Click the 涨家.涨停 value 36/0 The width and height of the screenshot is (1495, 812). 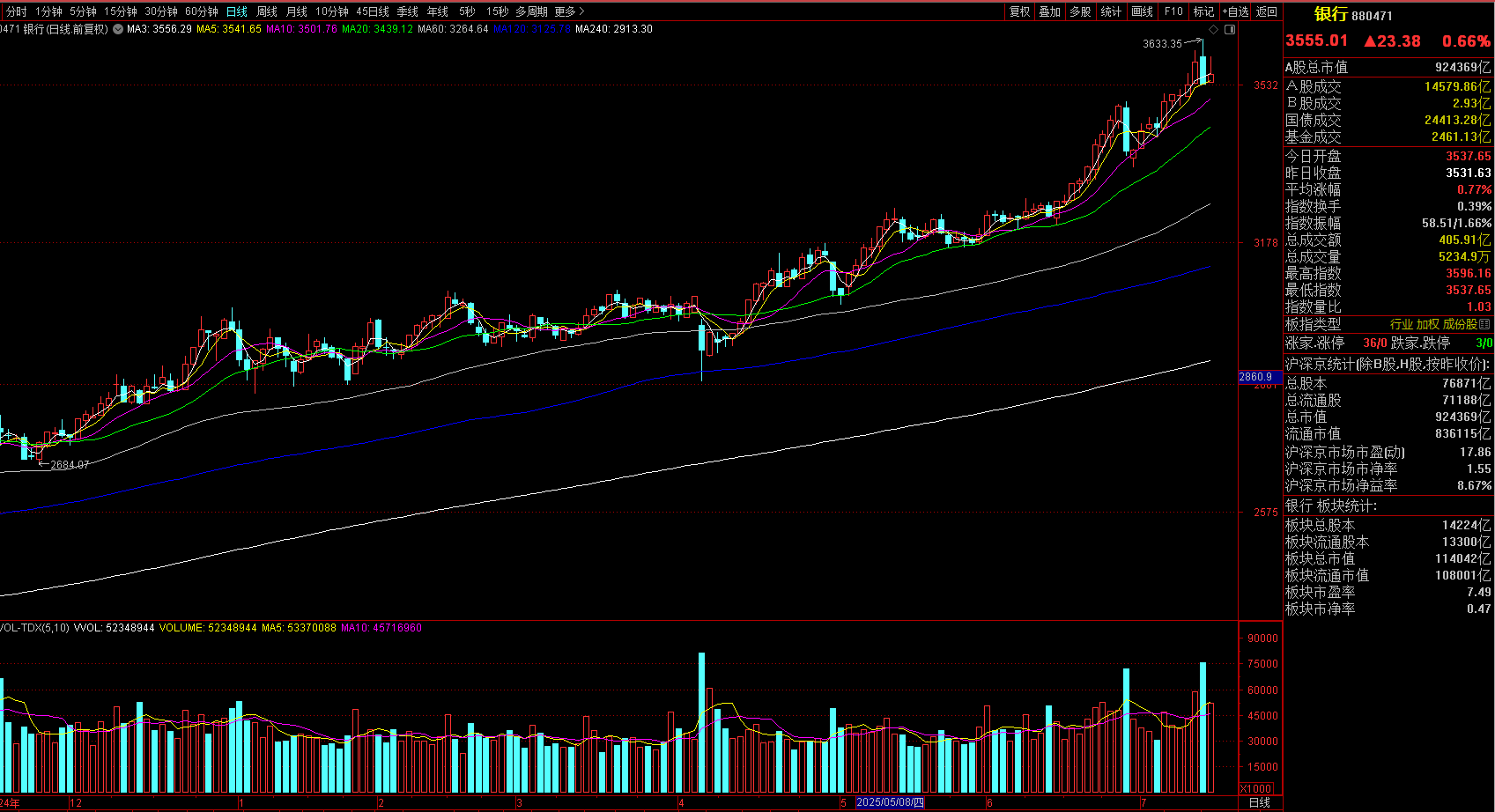point(1374,343)
